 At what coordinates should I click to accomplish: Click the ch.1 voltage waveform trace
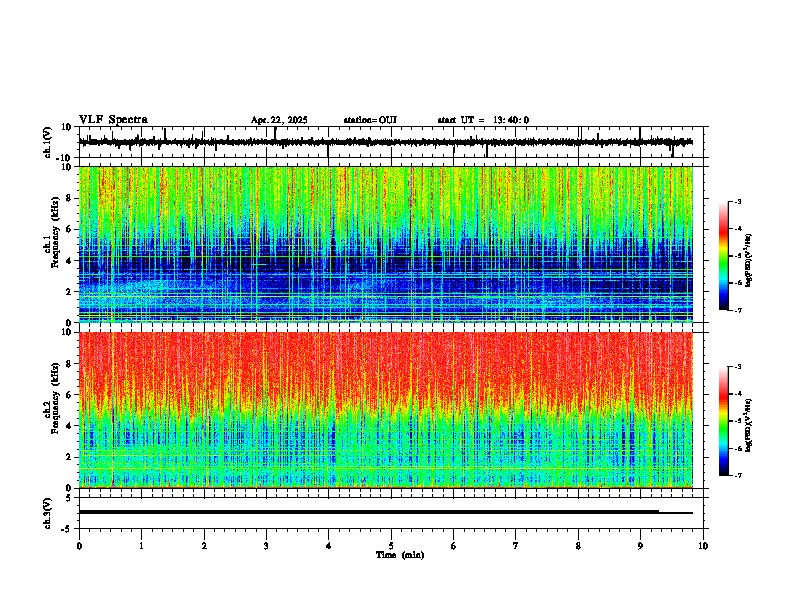[x=386, y=142]
